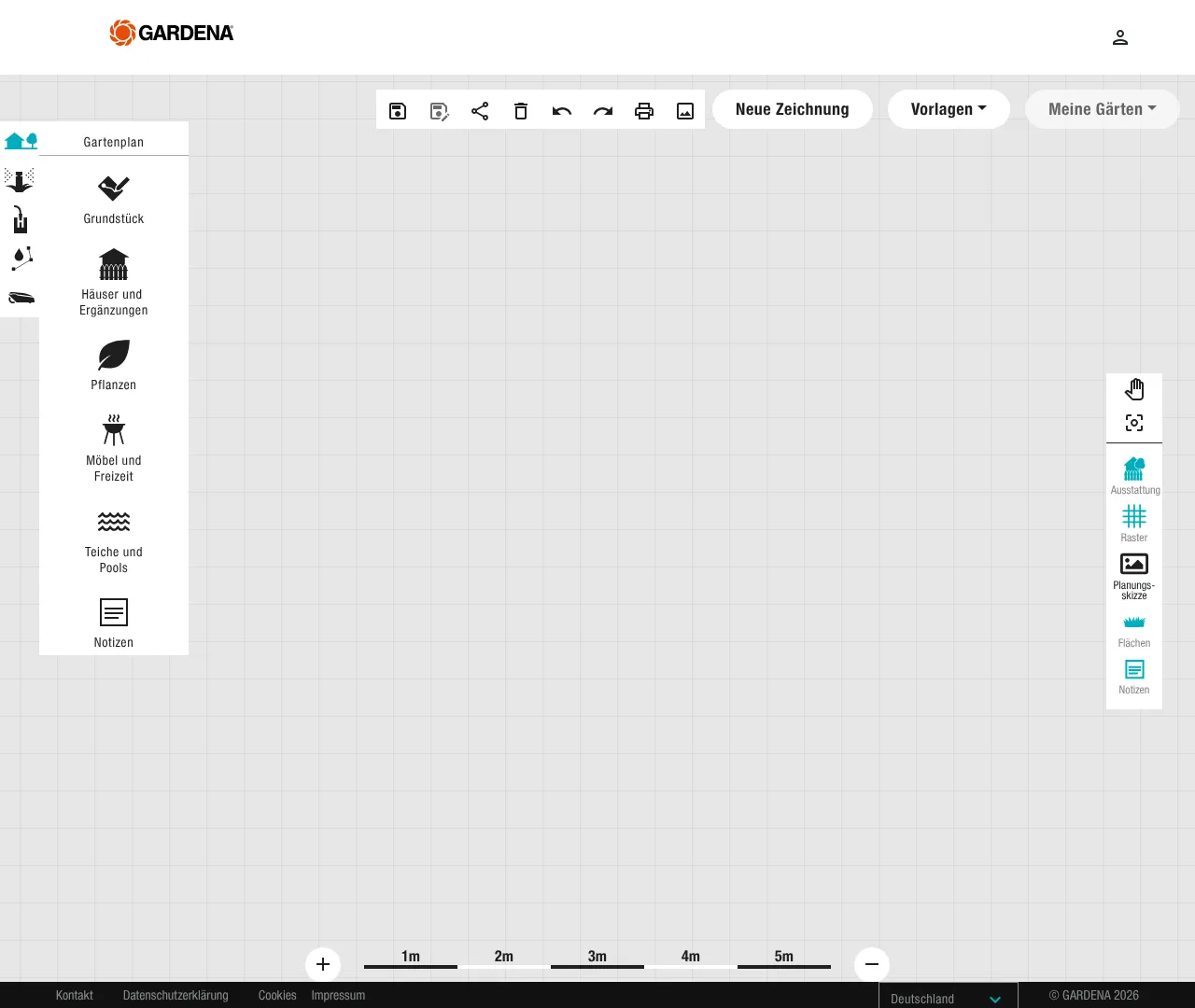The height and width of the screenshot is (1008, 1195).
Task: Toggle Flächen layer visibility
Action: pos(1134,630)
